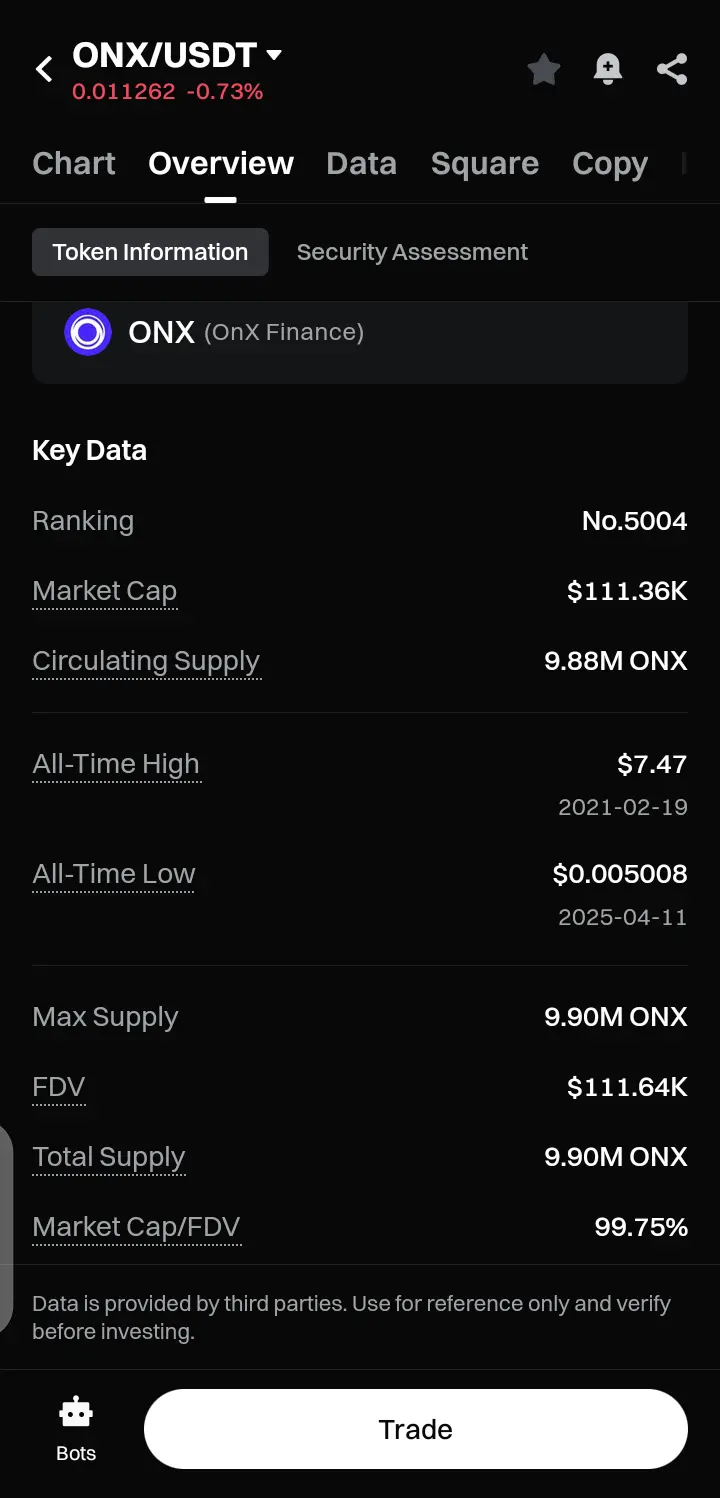Tap the Market Cap label for explanation
Screen dimensions: 720x1498
pos(105,591)
